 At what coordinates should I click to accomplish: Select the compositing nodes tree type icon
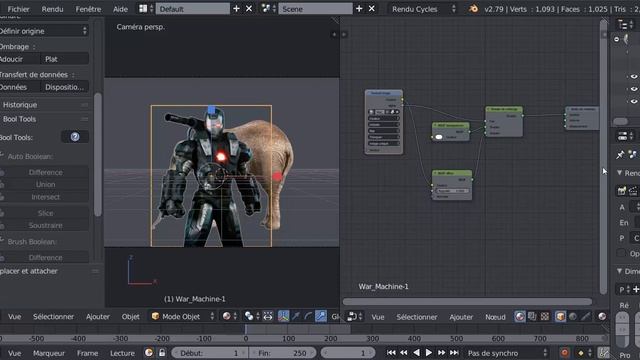(x=532, y=317)
